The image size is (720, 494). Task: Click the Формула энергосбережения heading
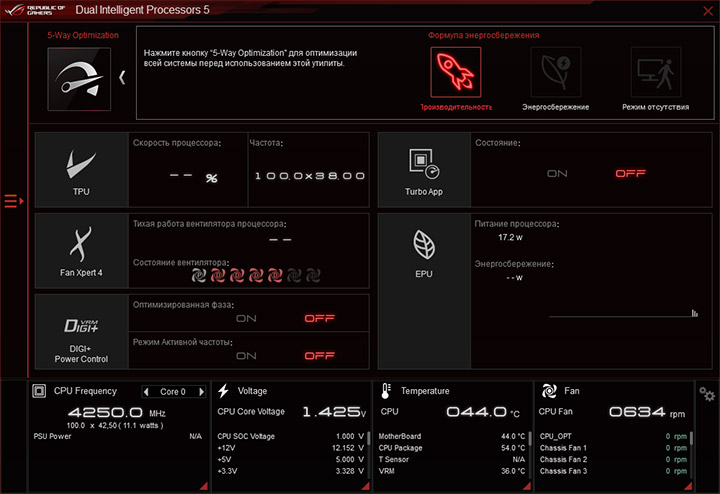(484, 35)
